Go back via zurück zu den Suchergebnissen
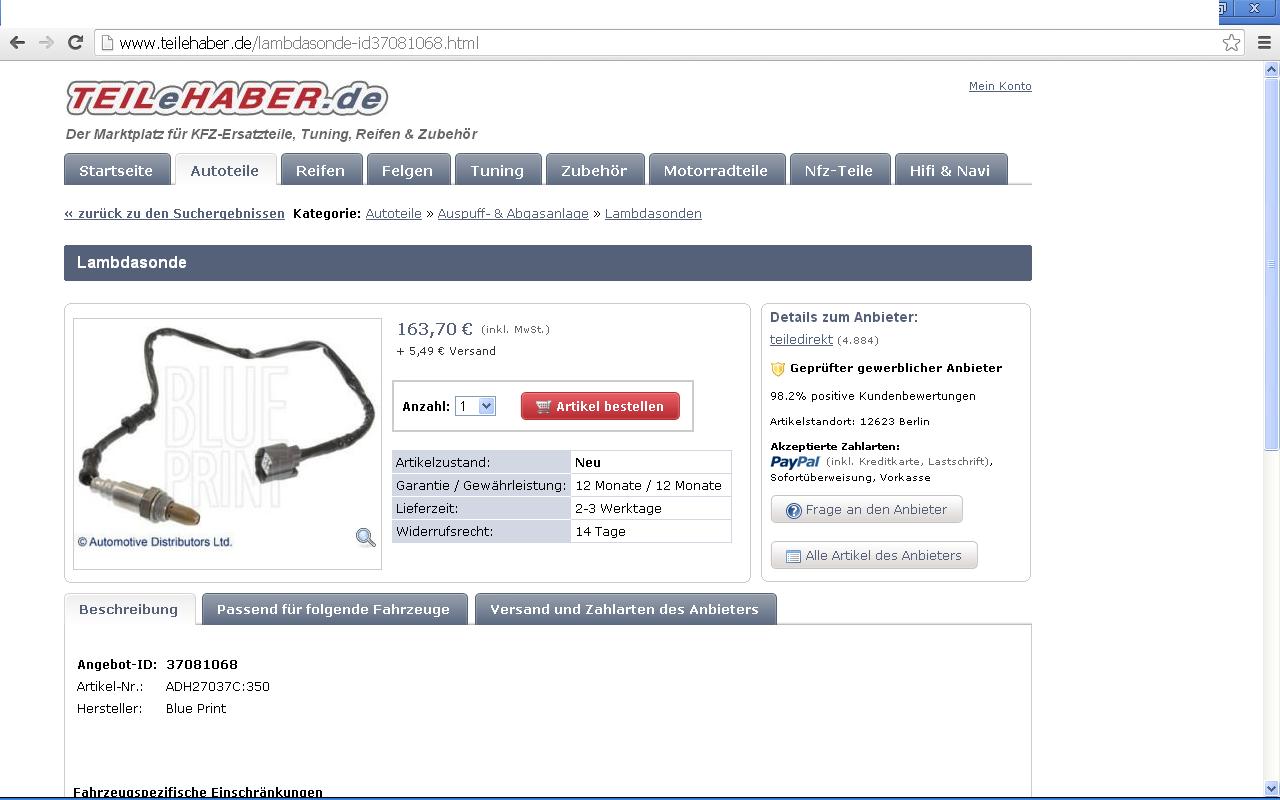The image size is (1280, 800). pyautogui.click(x=174, y=214)
